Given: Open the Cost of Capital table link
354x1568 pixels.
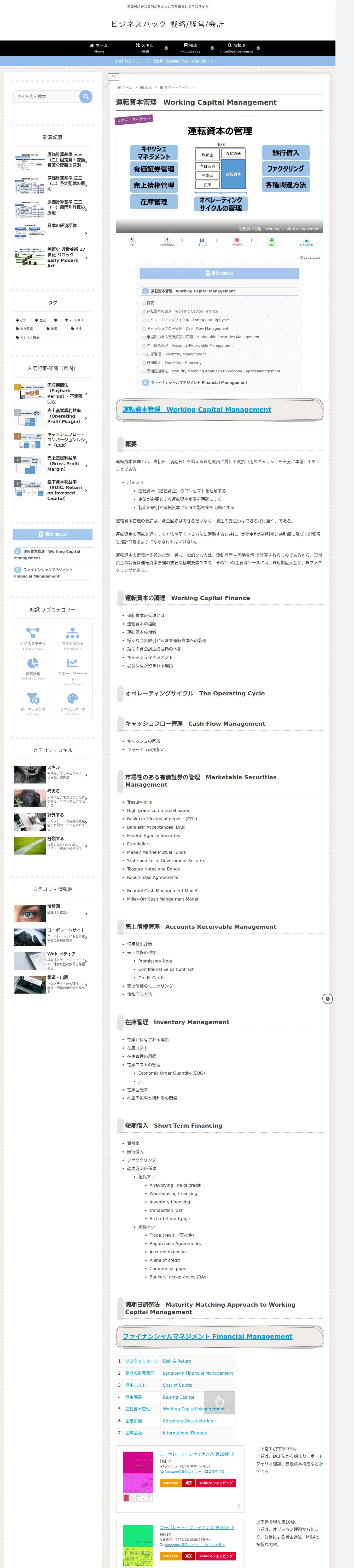Looking at the screenshot, I should [178, 1385].
